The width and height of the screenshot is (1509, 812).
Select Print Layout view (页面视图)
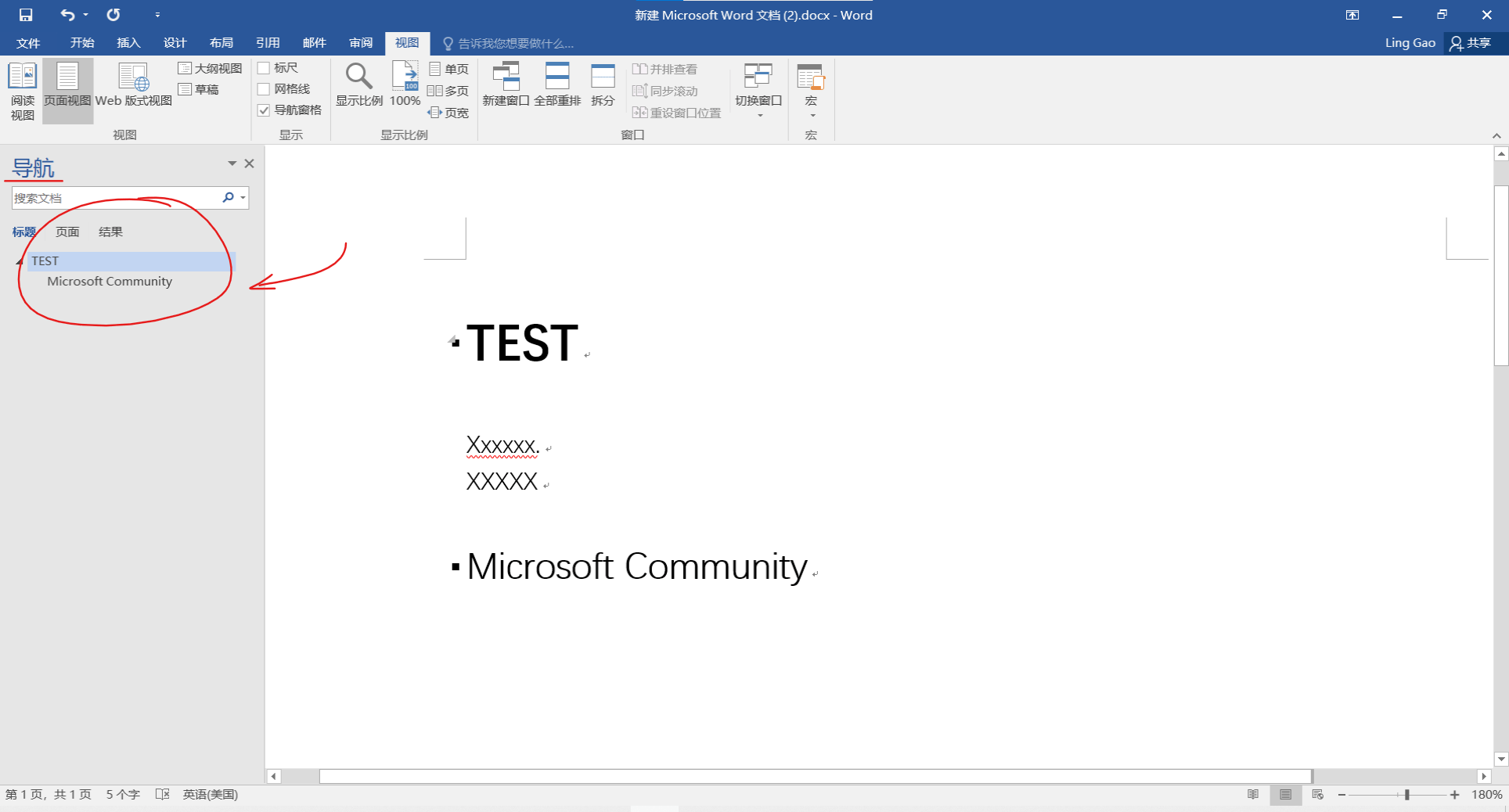click(x=67, y=91)
